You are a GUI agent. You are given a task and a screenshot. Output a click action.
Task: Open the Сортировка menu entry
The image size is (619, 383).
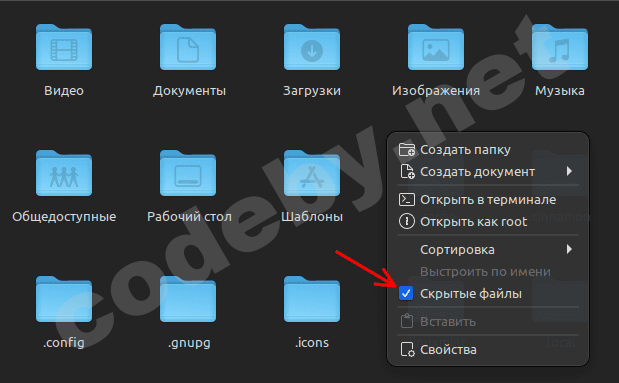pos(488,250)
